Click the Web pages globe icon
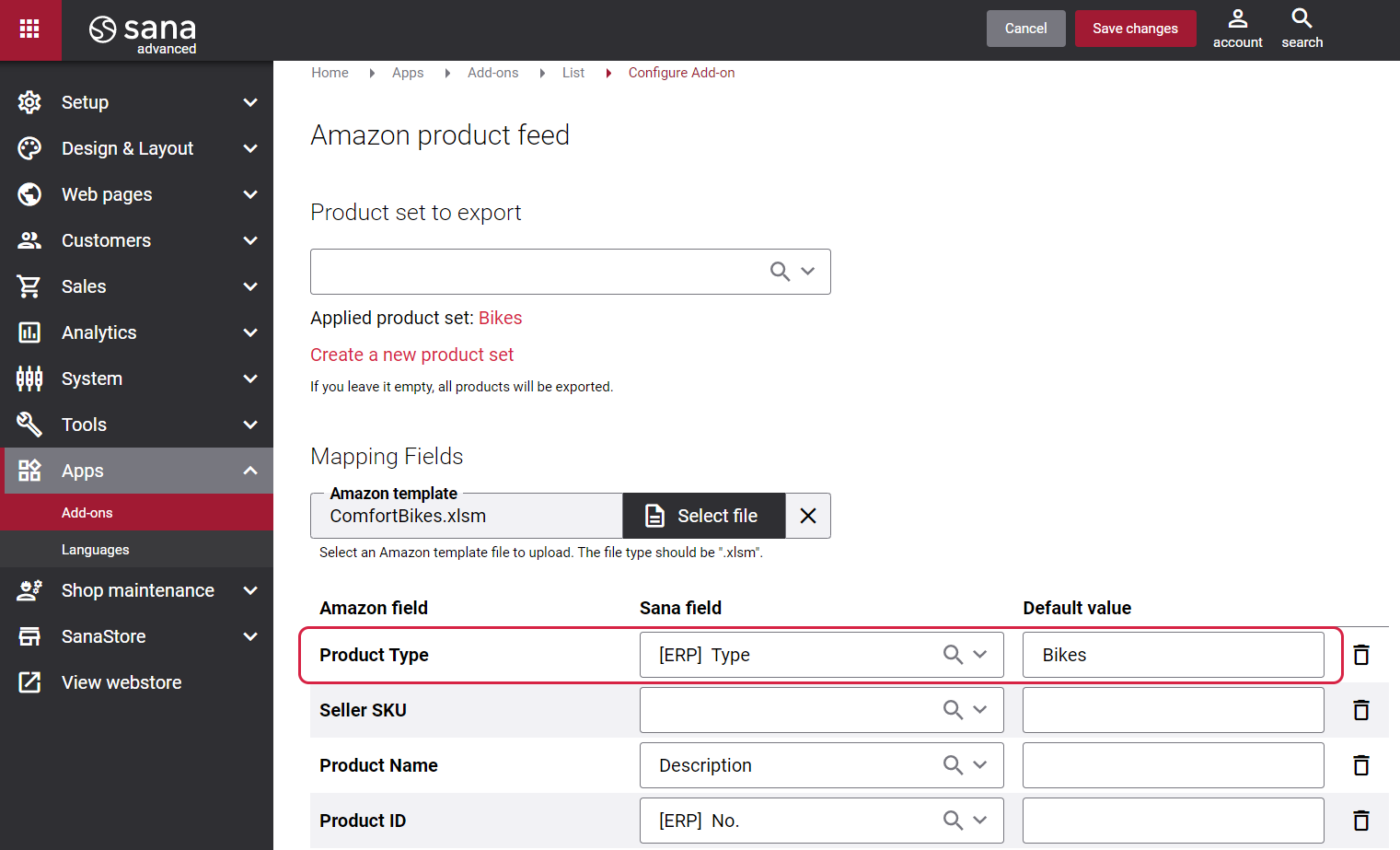This screenshot has width=1400, height=850. coord(29,194)
